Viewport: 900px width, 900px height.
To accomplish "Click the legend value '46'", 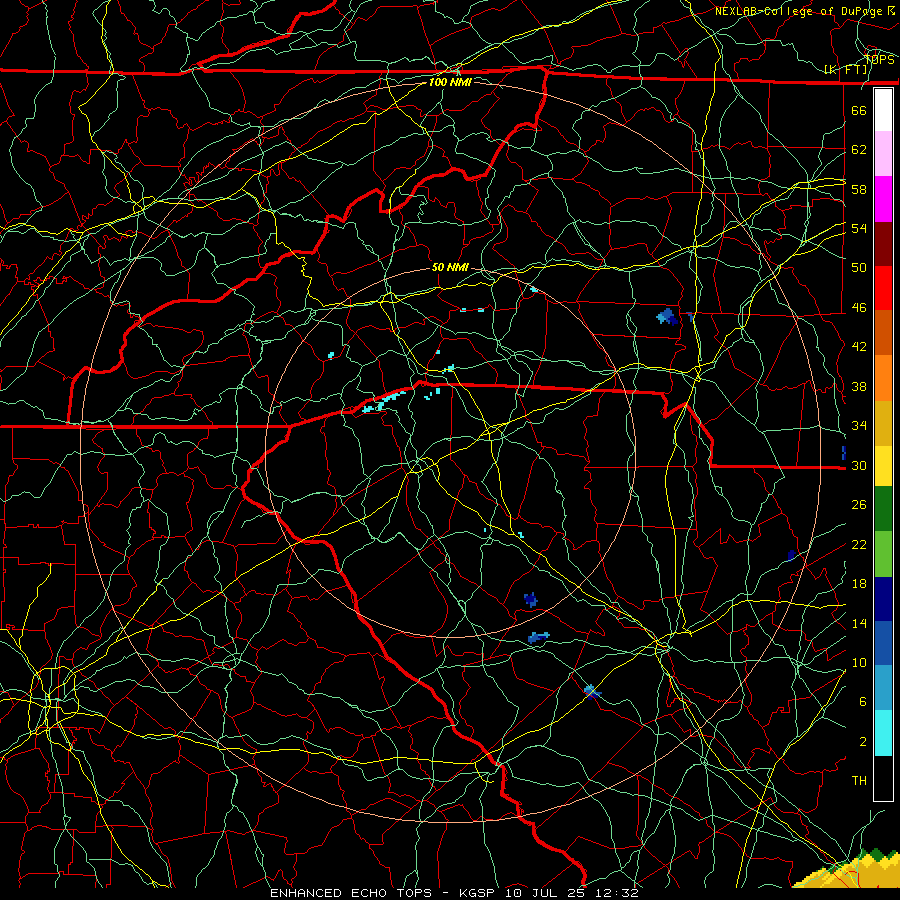I will [x=859, y=308].
